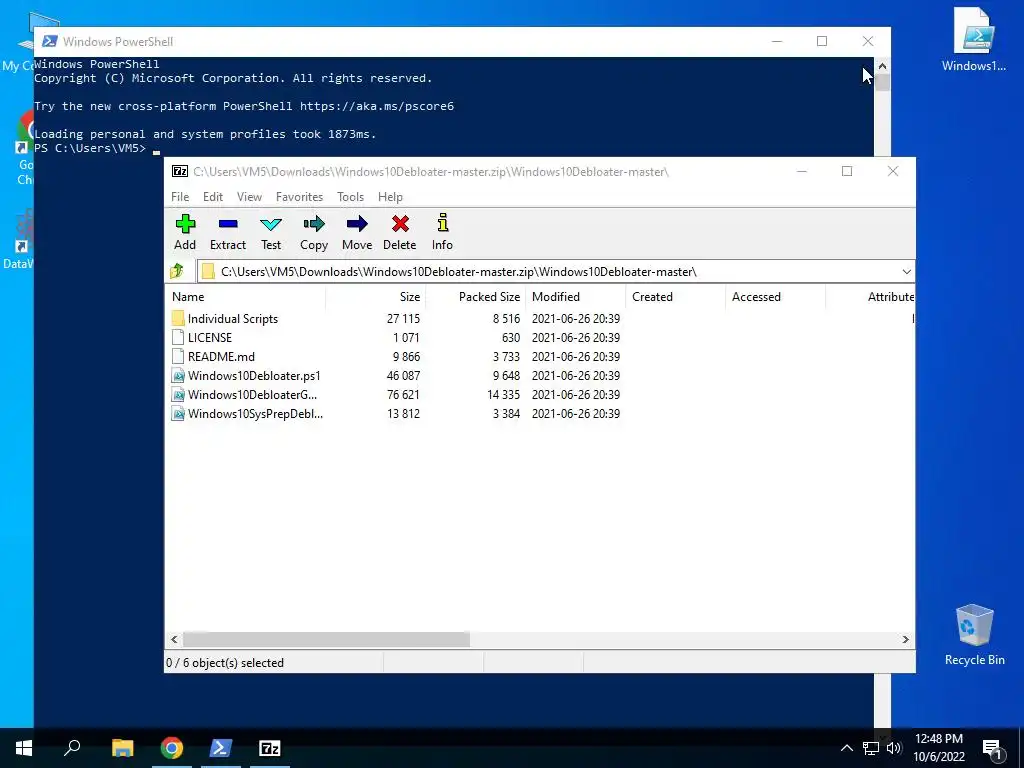The image size is (1024, 768).
Task: Click the PS C:\Users\VM5> prompt line
Action: pyautogui.click(x=90, y=148)
